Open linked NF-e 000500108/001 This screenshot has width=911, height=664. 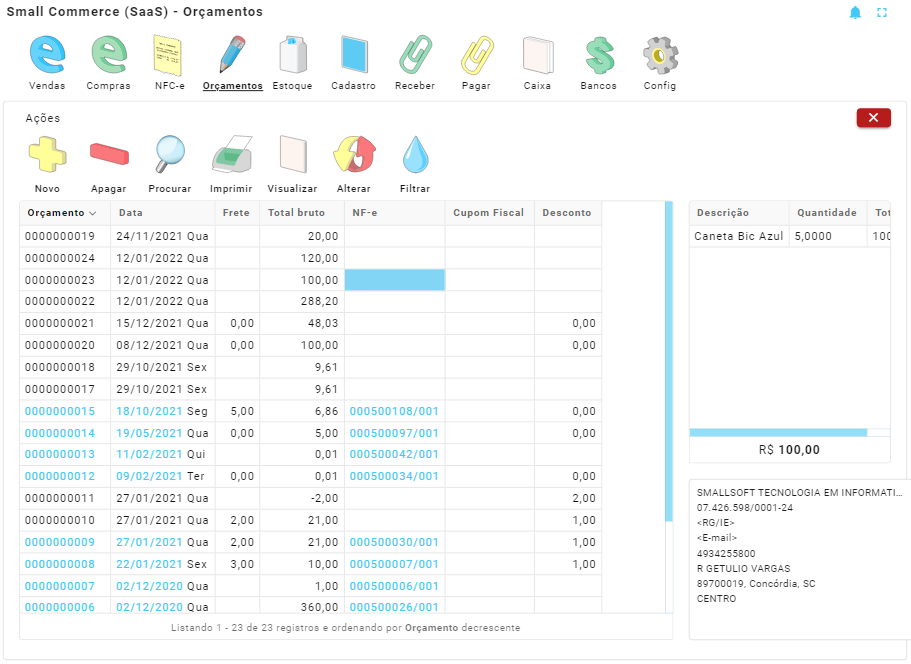[394, 411]
